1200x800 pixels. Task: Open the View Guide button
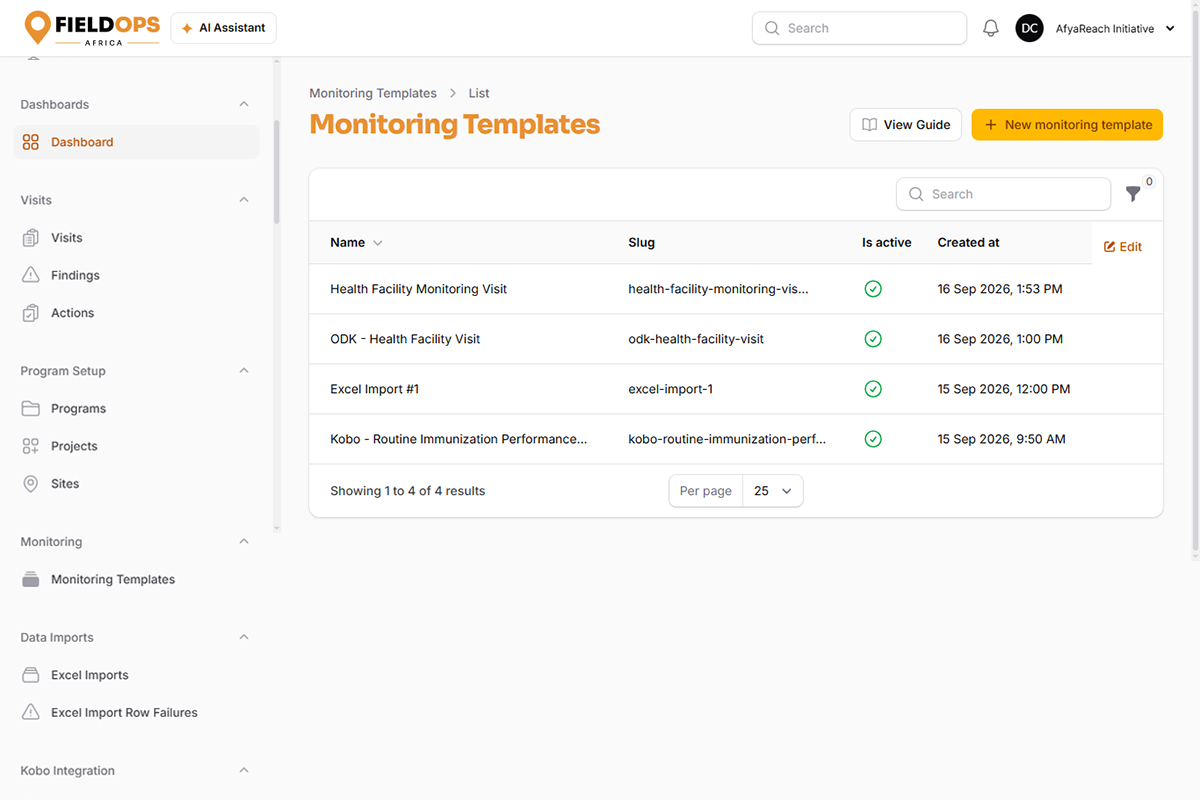[x=906, y=125]
